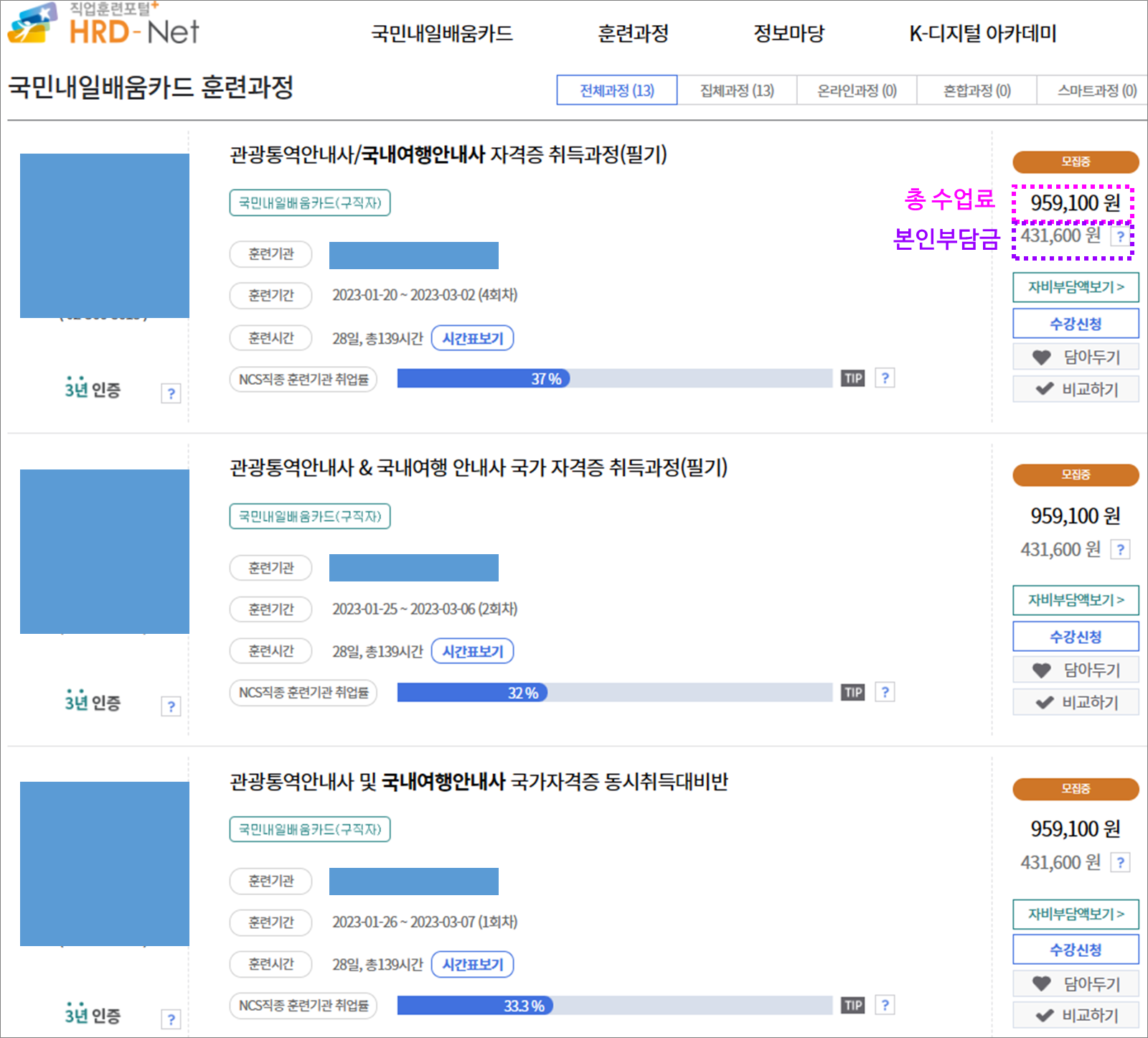
Task: Expand 자비부담액보기 on first course
Action: (x=1076, y=286)
